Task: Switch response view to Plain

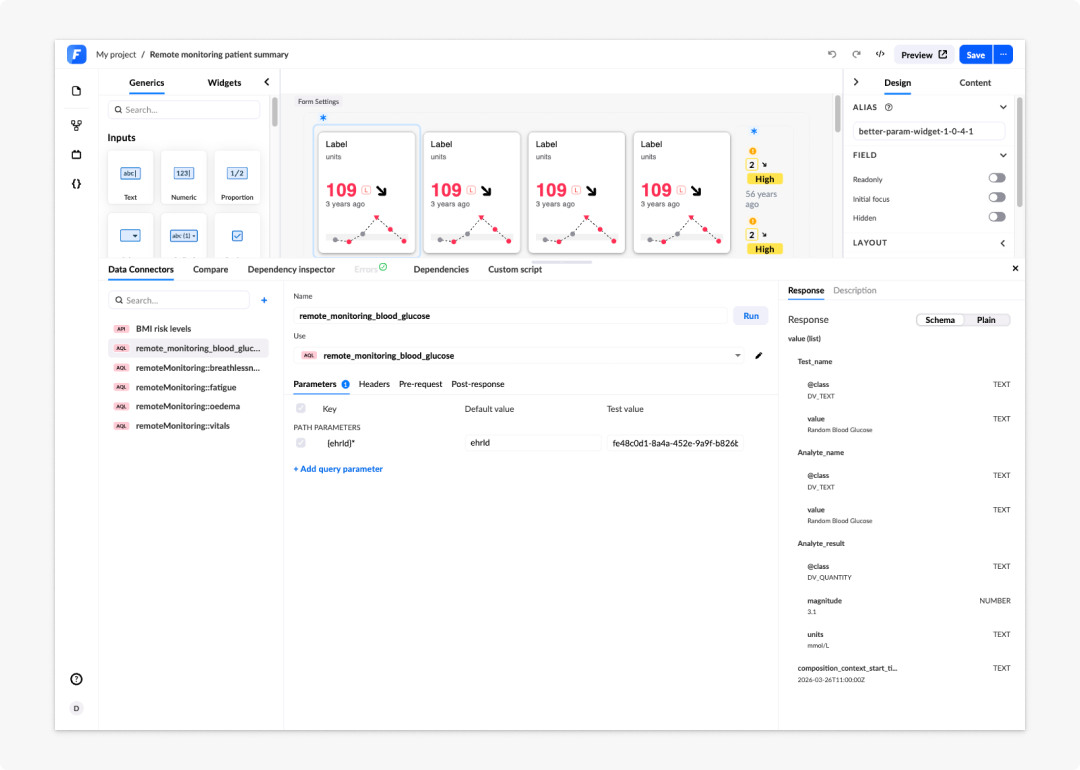Action: (x=986, y=320)
